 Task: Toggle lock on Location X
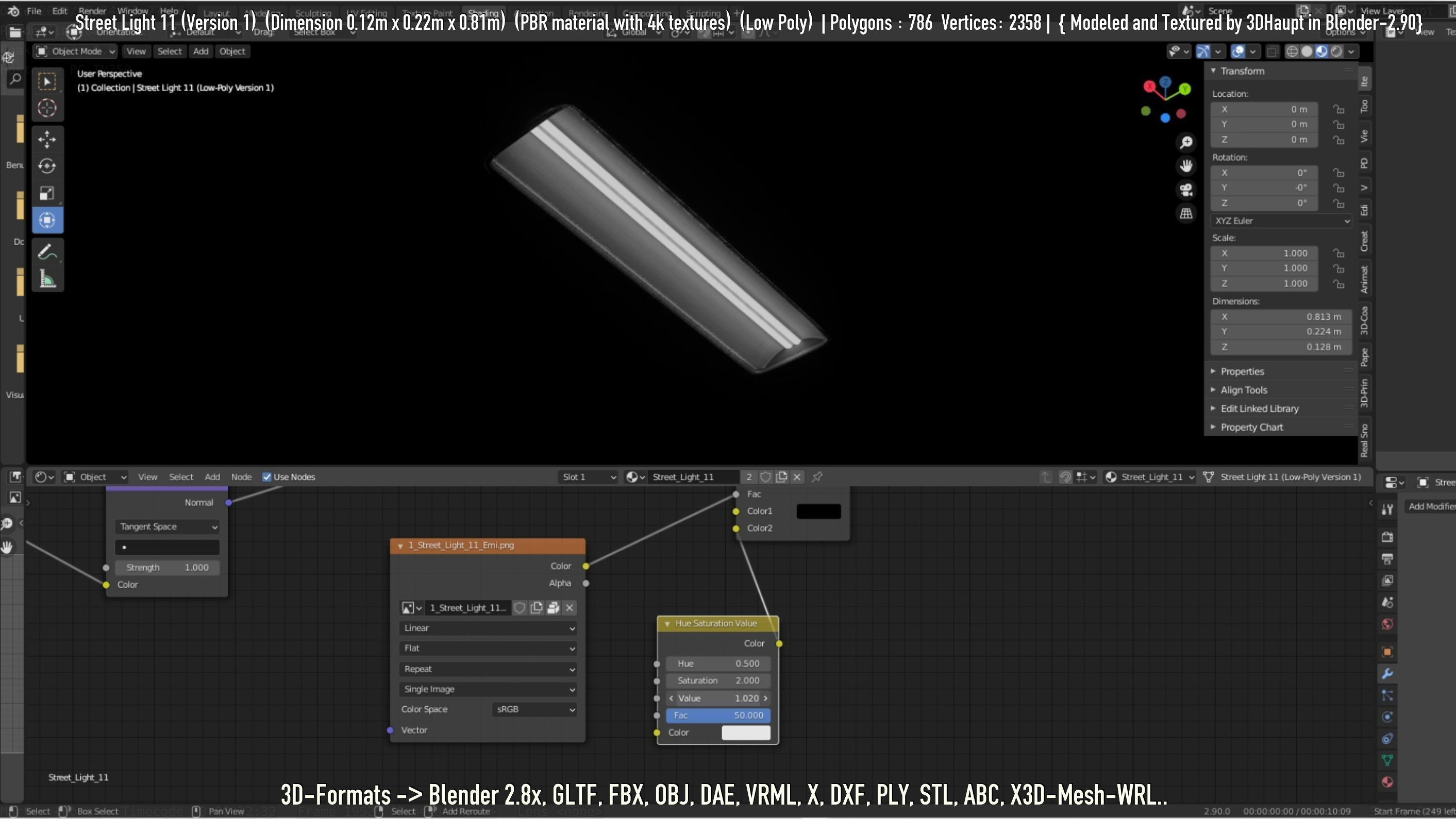click(1338, 109)
